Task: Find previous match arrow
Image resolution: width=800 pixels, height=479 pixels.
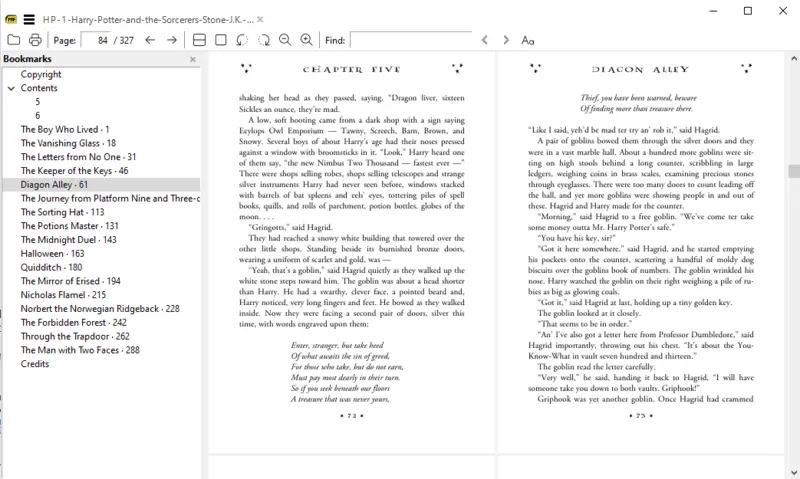Action: pyautogui.click(x=485, y=40)
